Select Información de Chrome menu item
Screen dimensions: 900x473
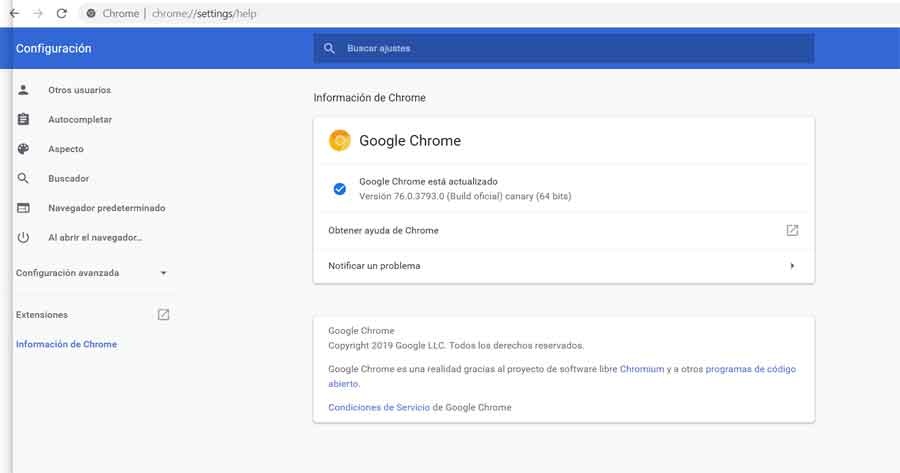pos(66,344)
